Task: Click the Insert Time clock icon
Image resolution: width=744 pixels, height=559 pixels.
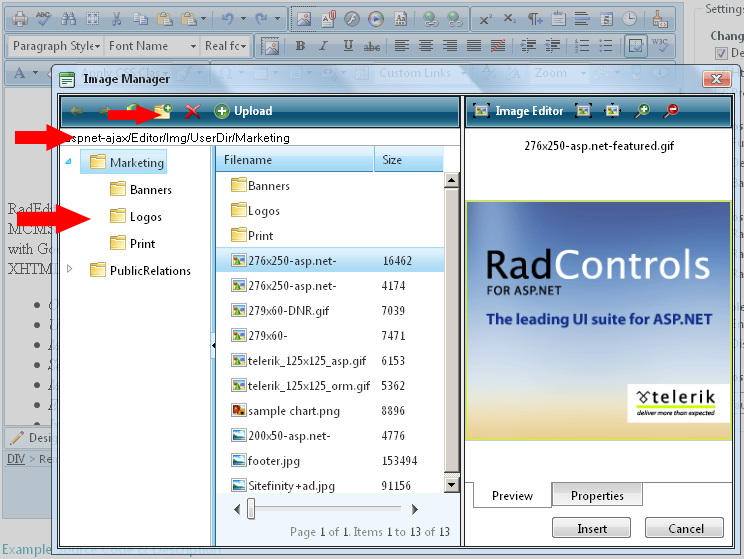Action: (x=630, y=19)
